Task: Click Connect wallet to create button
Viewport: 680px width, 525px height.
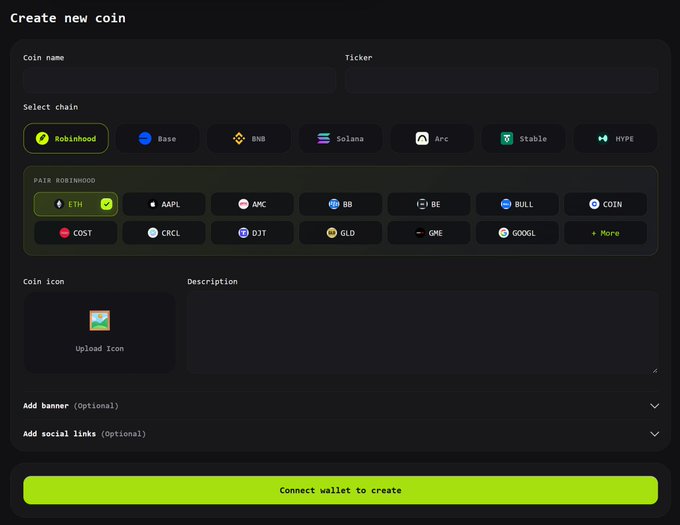Action: click(340, 490)
